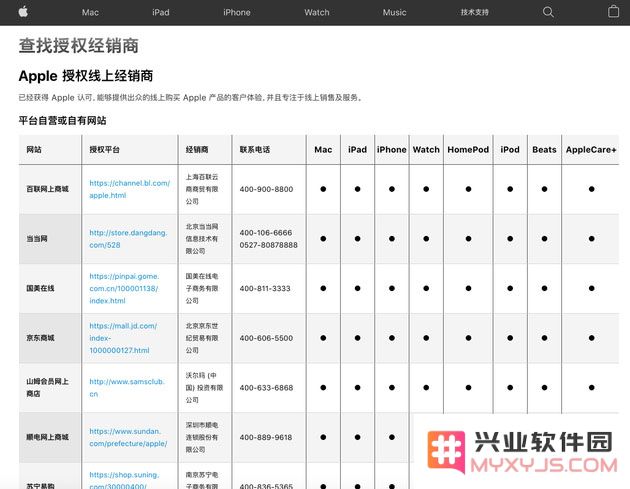Viewport: 630px width, 489px height.
Task: Click the Beats column header
Action: pos(544,149)
